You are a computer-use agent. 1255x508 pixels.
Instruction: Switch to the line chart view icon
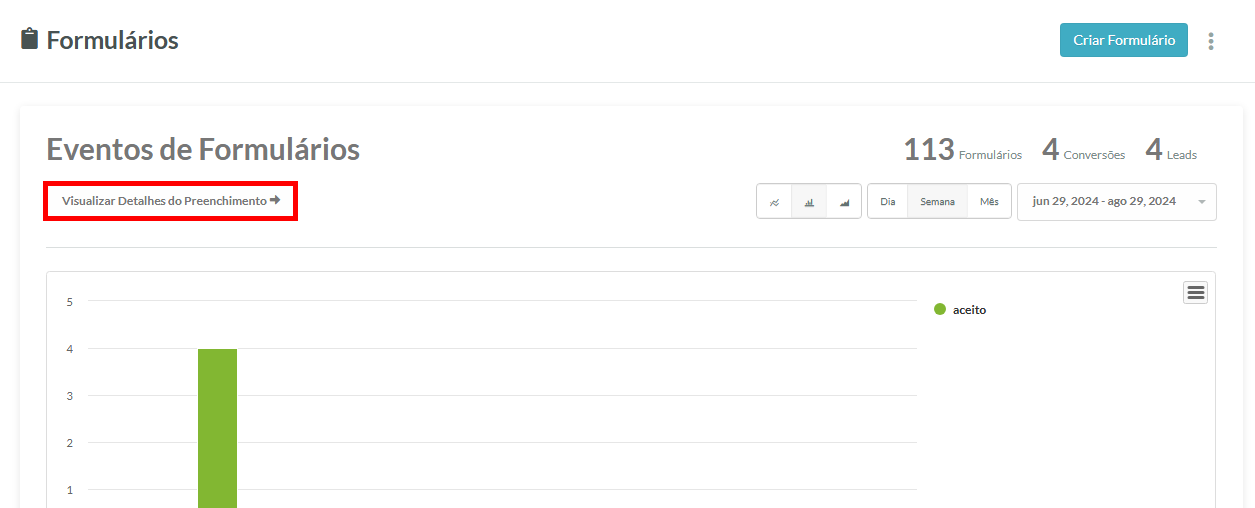tap(774, 201)
